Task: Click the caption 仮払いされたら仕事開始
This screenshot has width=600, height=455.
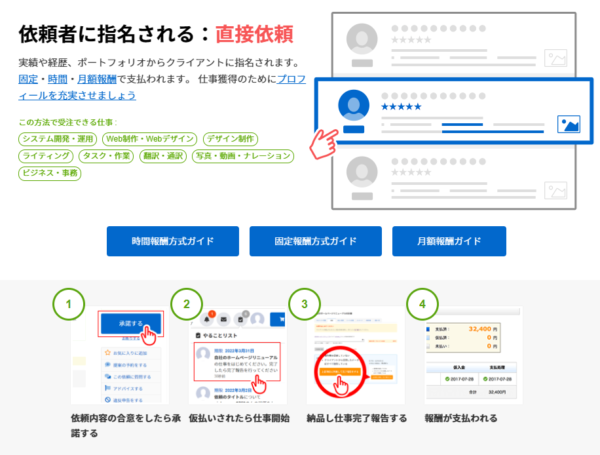Action: 239,418
